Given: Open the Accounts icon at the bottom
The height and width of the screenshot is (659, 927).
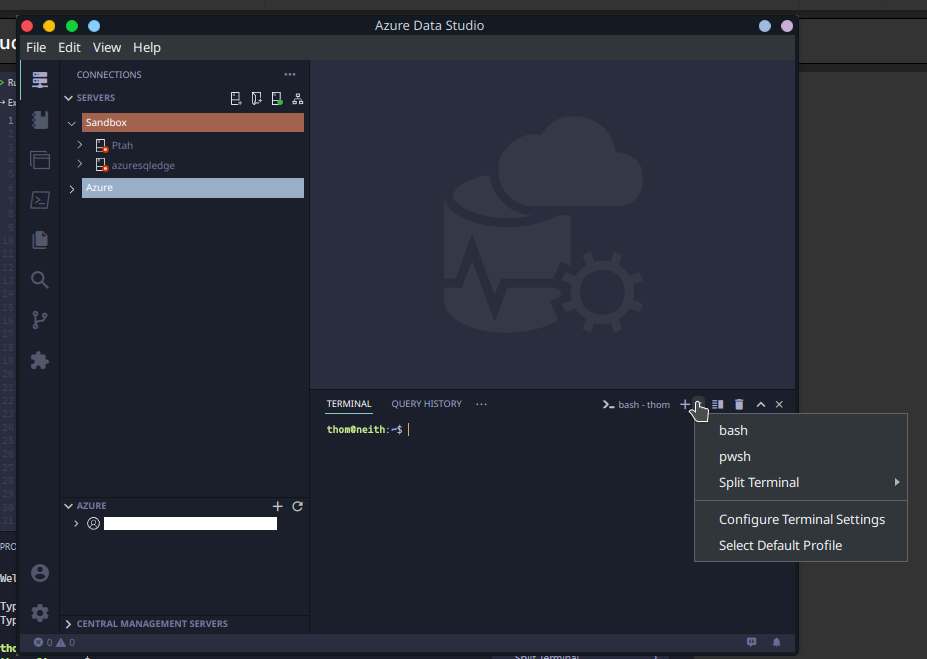Looking at the screenshot, I should pos(39,572).
